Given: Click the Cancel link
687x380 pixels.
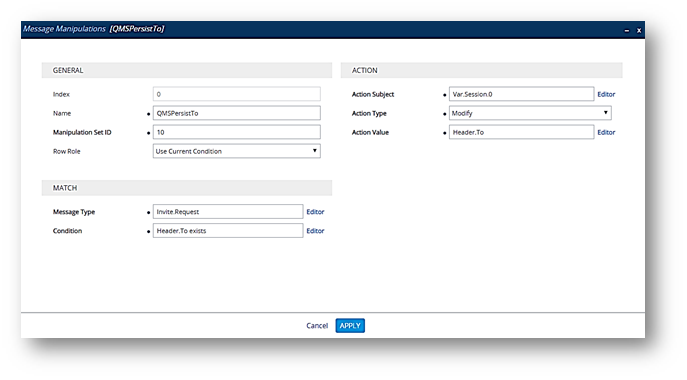Looking at the screenshot, I should point(317,326).
